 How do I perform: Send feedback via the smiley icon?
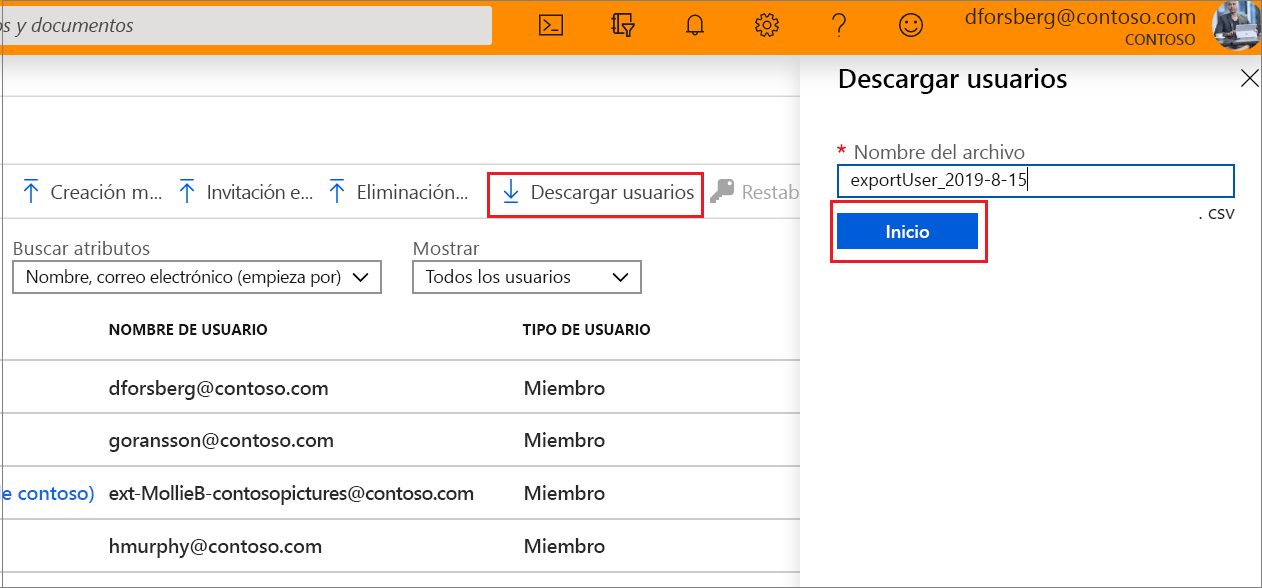(x=911, y=25)
